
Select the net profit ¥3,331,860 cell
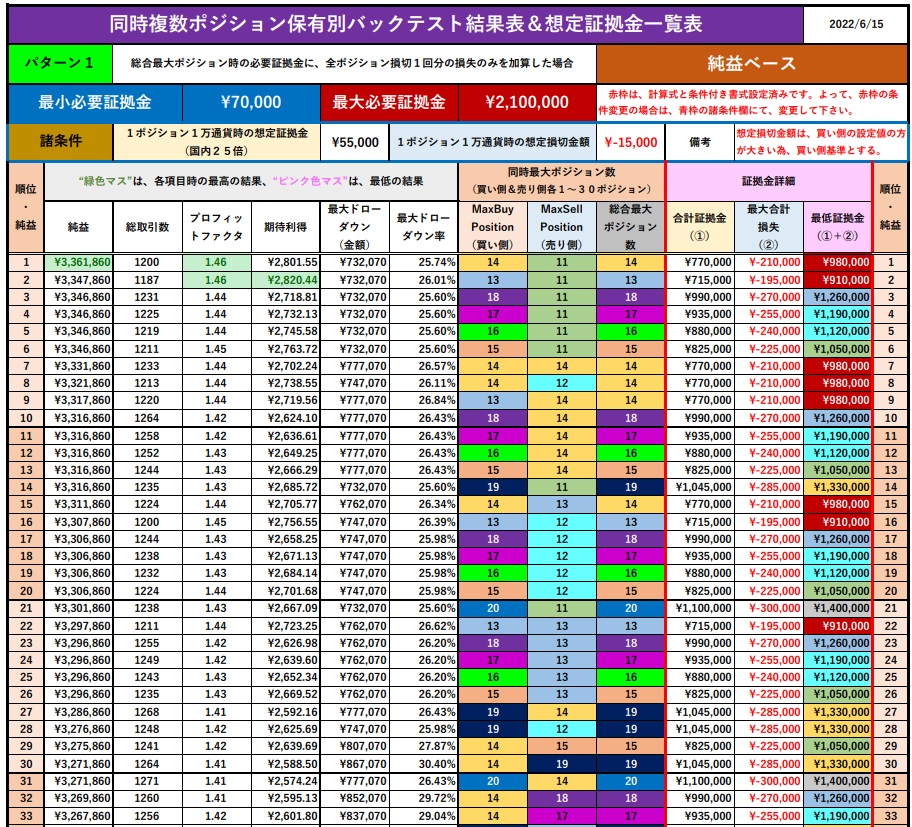pos(79,366)
